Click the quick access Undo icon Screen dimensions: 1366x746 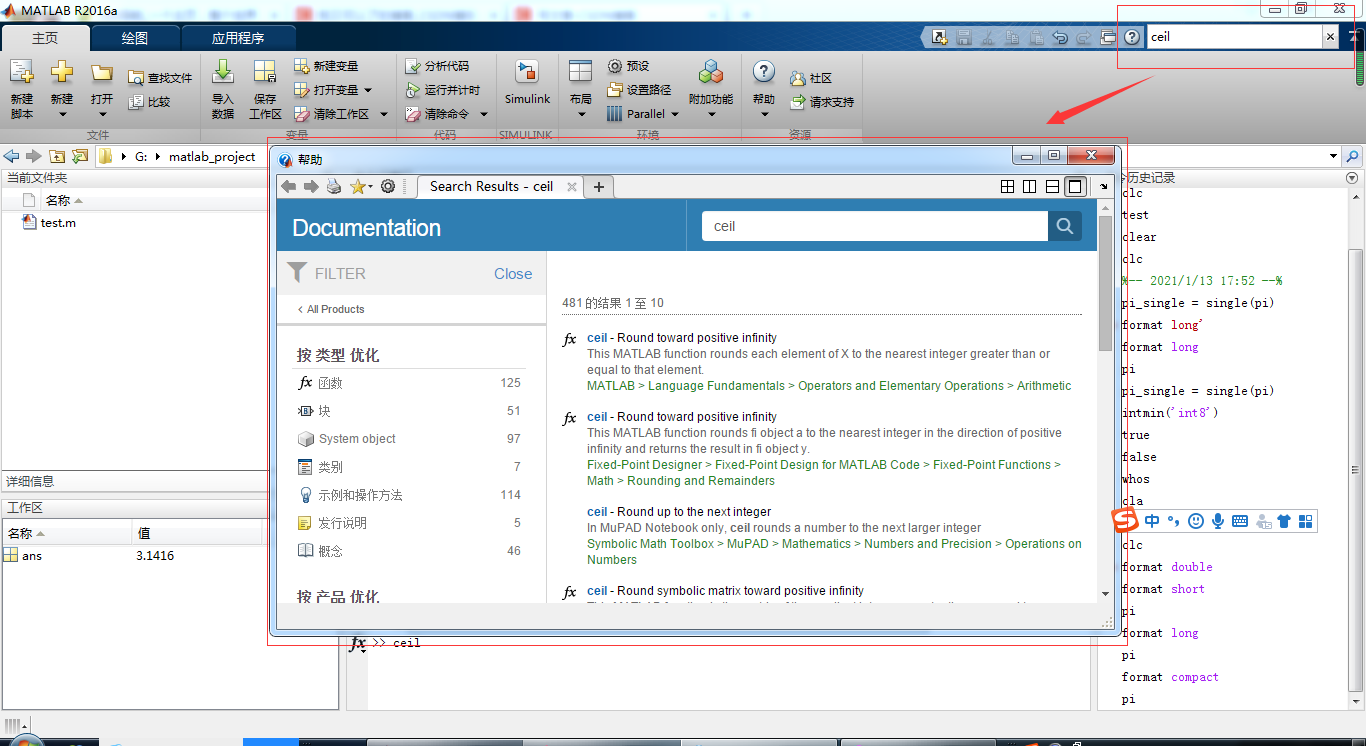click(1060, 37)
